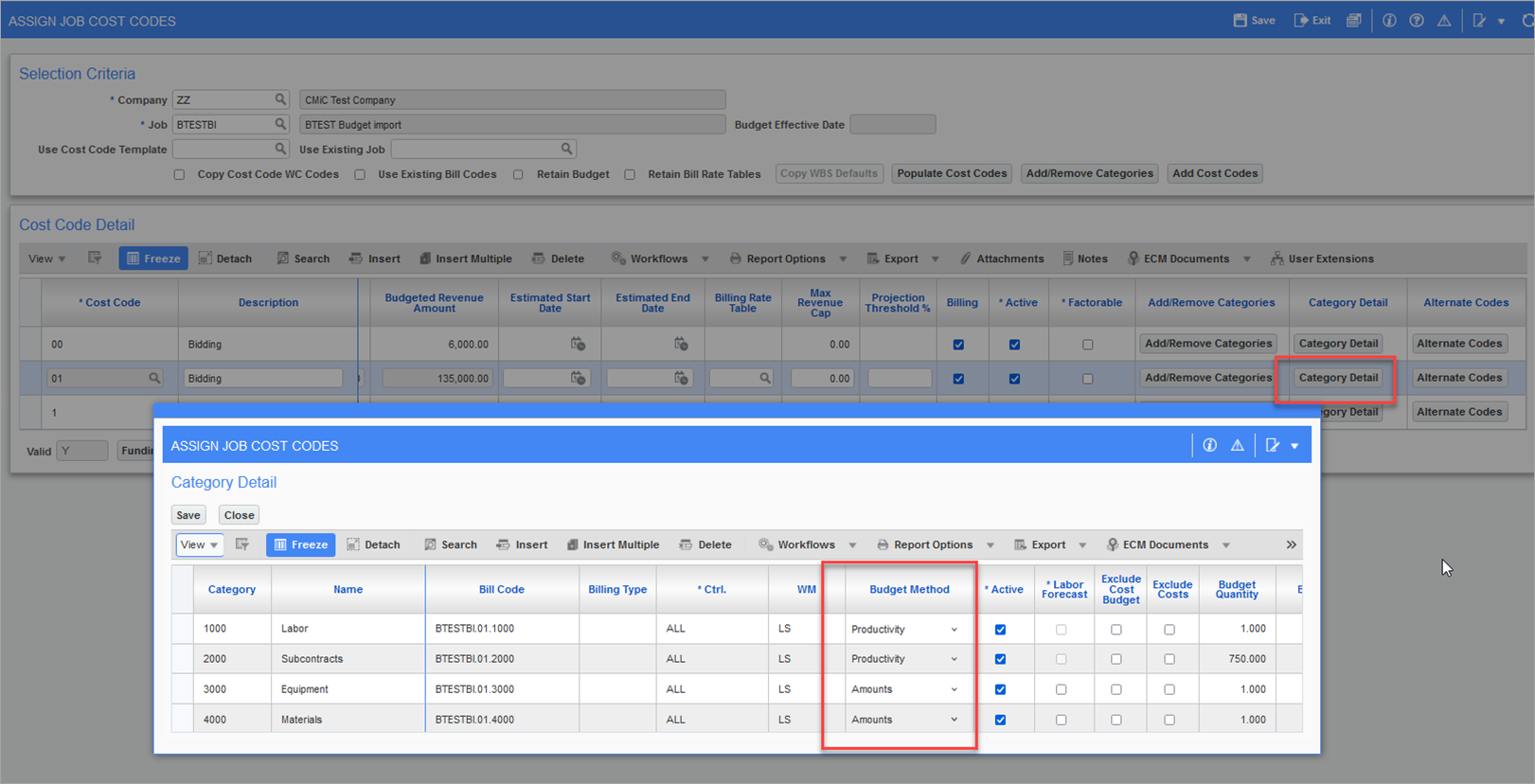
Task: Click User Extensions in Cost Code Detail toolbar
Action: coord(1322,258)
